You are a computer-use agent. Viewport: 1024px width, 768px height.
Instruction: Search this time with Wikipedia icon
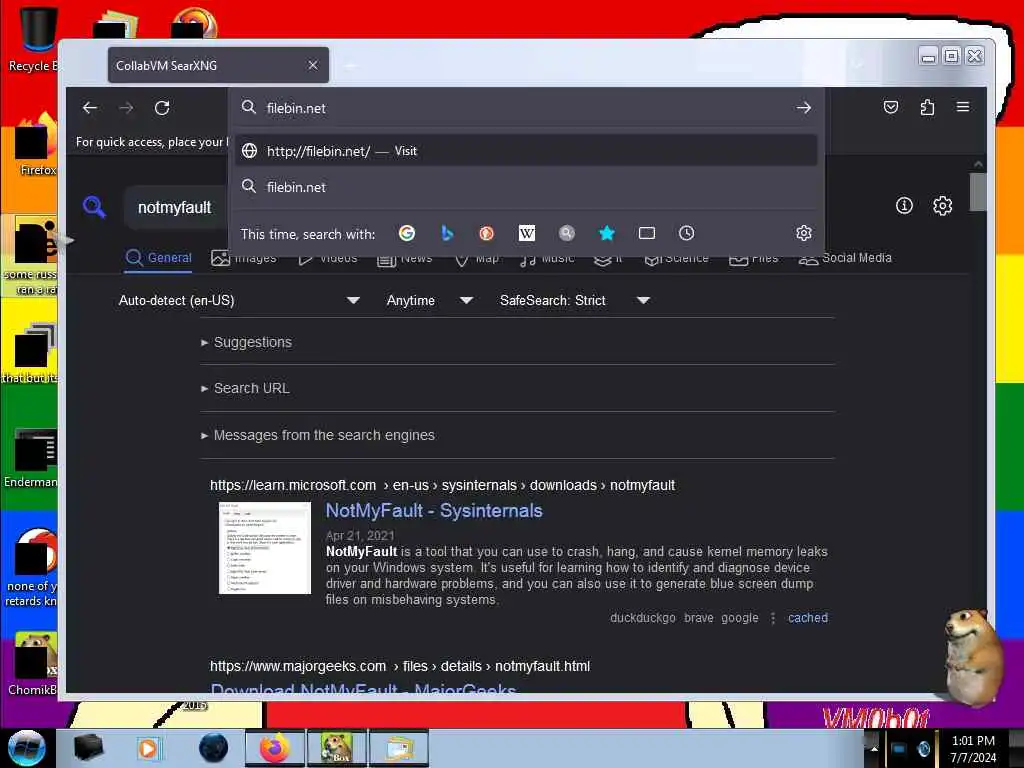pos(526,233)
